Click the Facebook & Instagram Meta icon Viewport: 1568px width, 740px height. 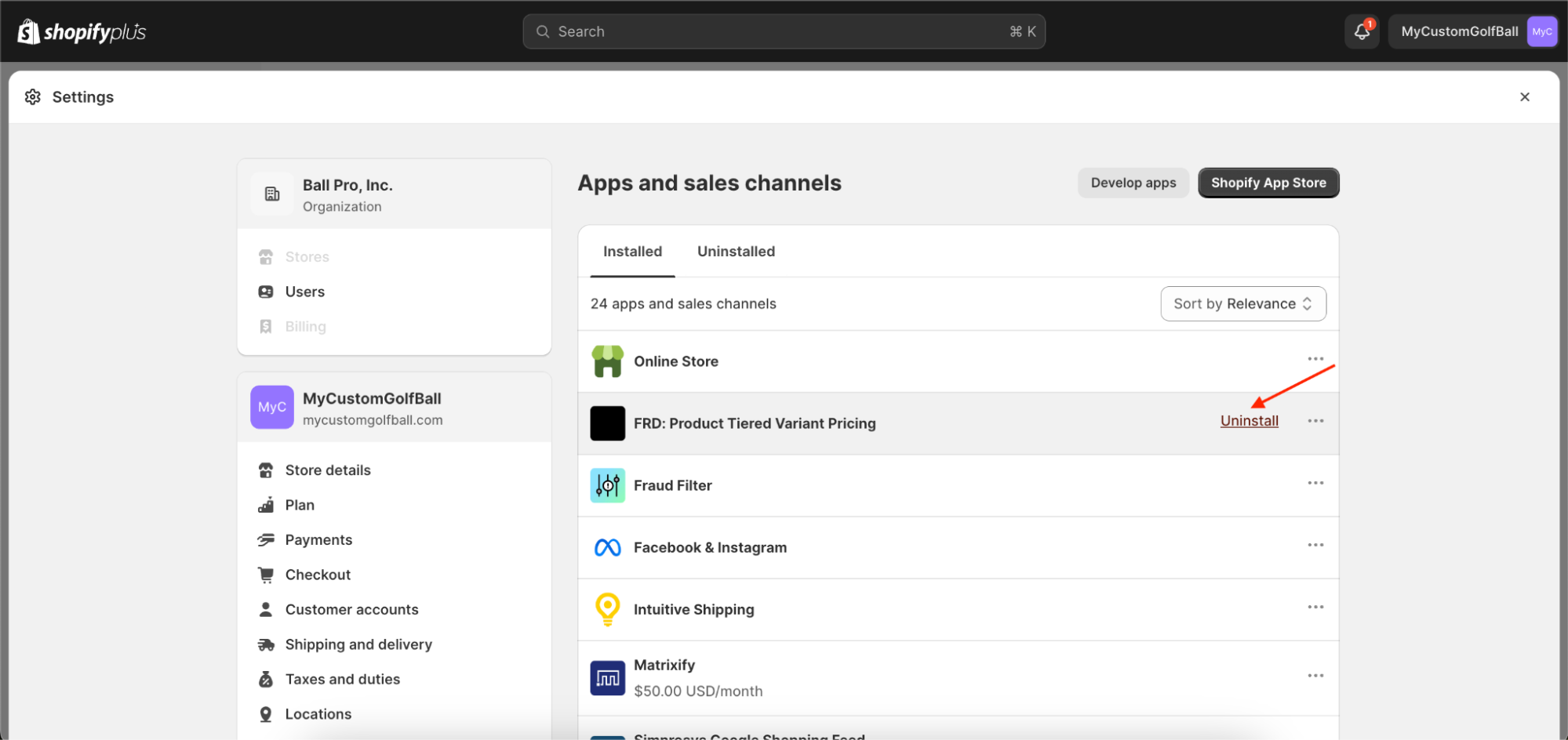click(607, 547)
